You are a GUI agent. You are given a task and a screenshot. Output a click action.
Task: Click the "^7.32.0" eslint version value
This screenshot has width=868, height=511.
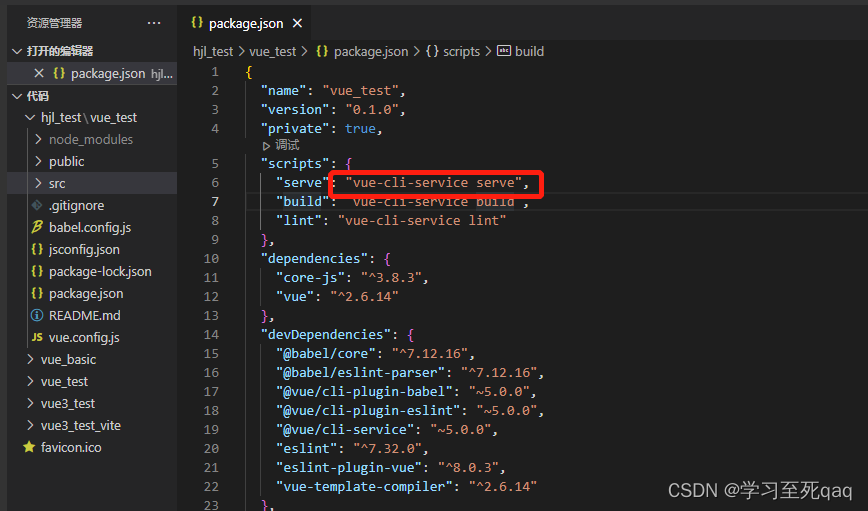[x=387, y=448]
